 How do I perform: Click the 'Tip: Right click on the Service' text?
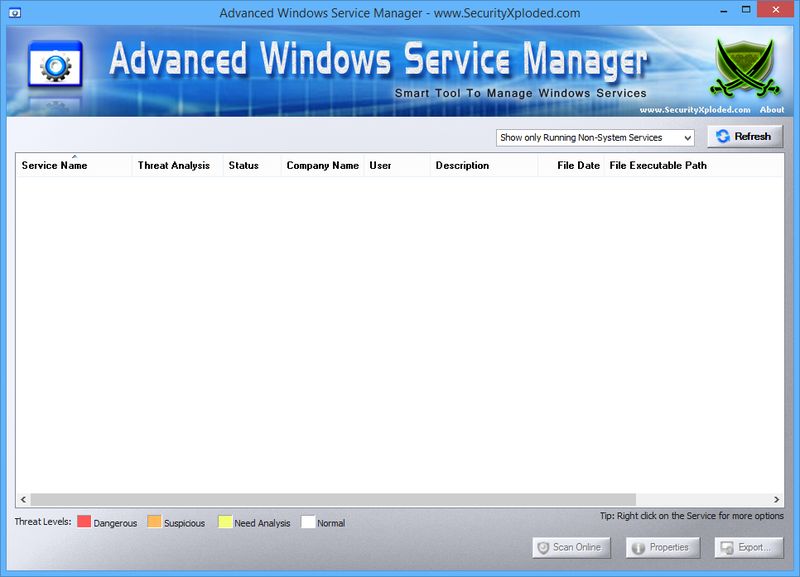point(691,516)
